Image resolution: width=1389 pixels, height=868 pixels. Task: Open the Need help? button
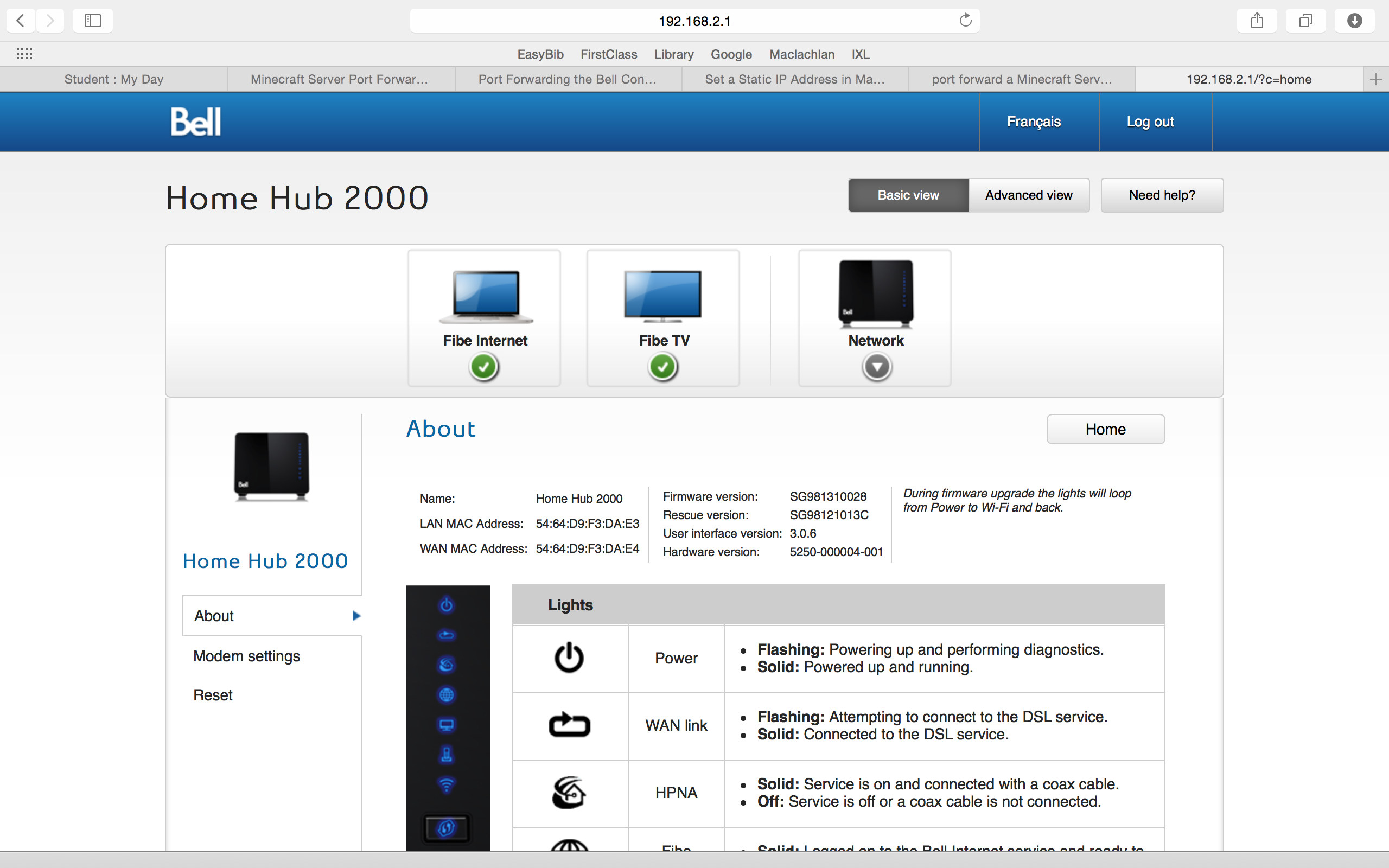(x=1162, y=195)
